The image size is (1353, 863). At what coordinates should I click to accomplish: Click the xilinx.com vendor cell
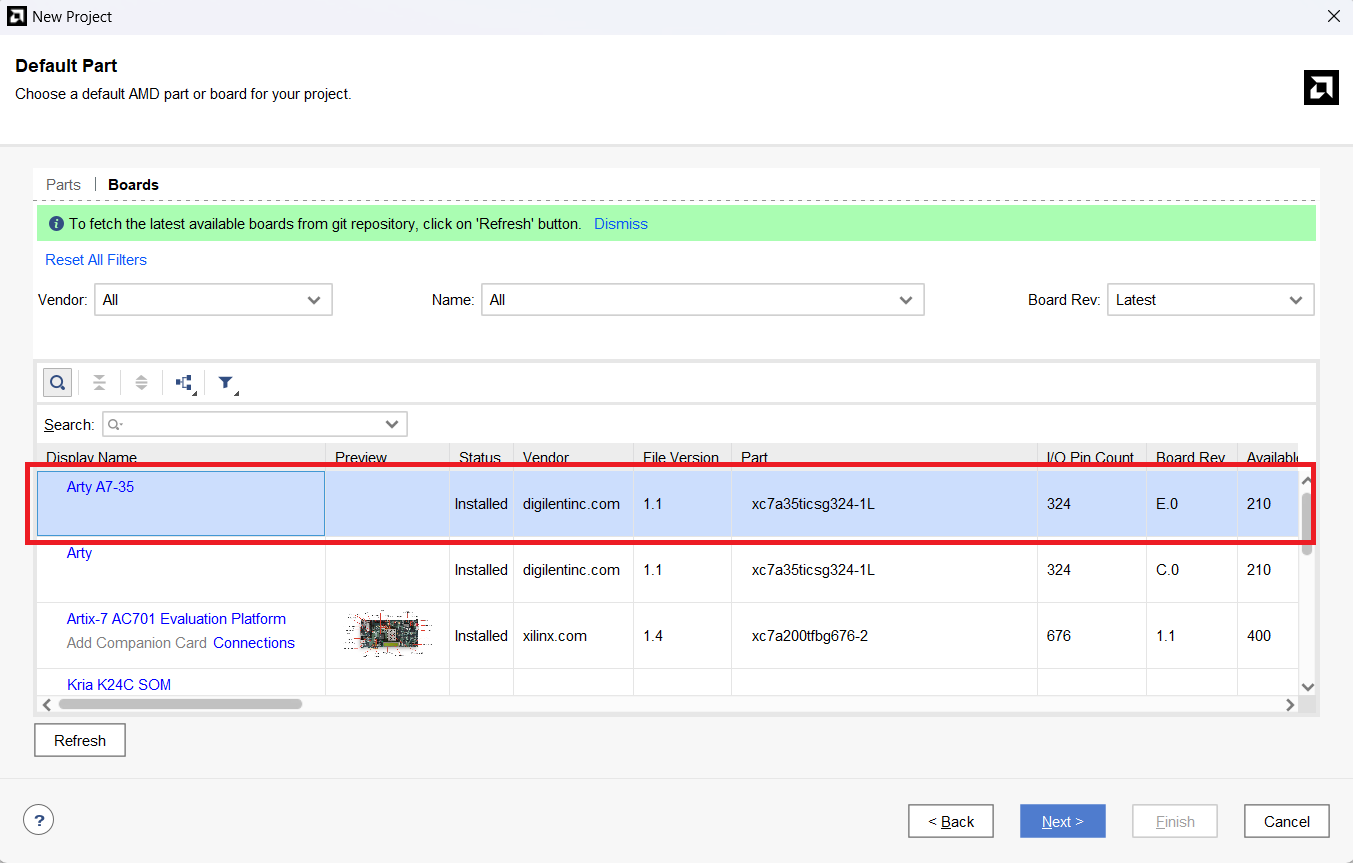click(555, 636)
